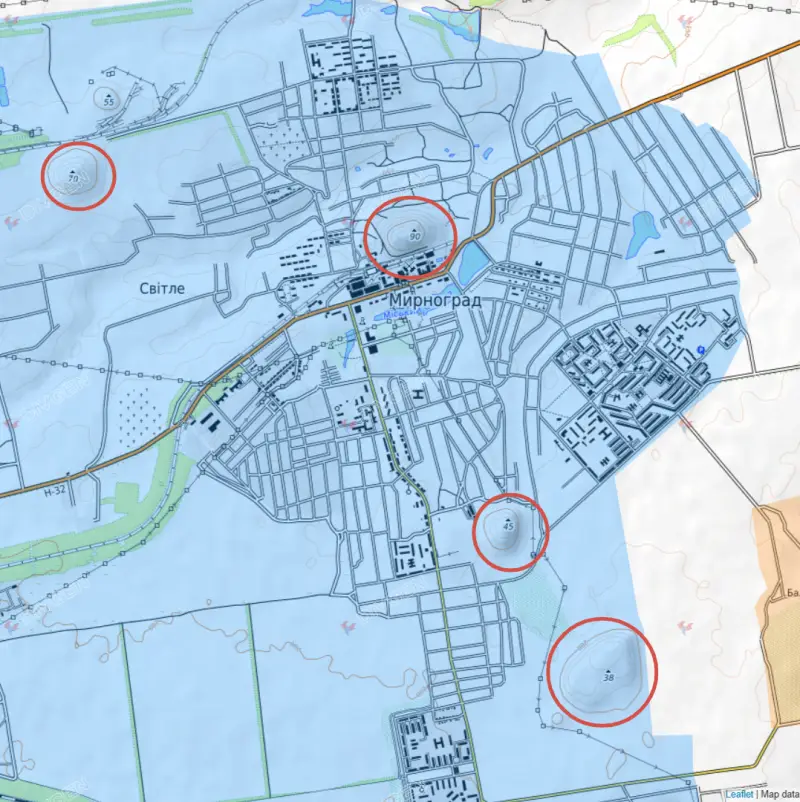Select the red-circled hill above Світле
The height and width of the screenshot is (802, 800).
[x=78, y=176]
